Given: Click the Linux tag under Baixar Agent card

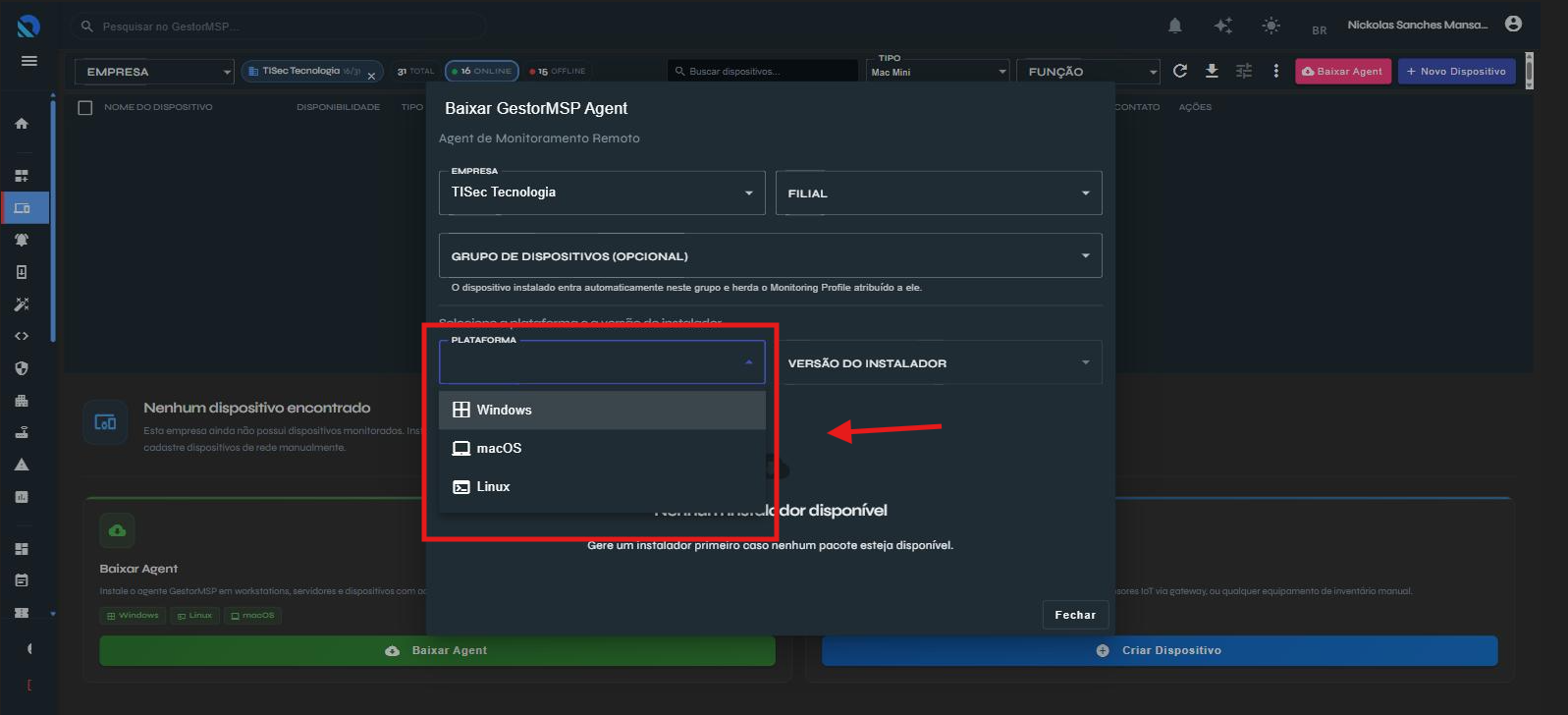Looking at the screenshot, I should pos(195,615).
